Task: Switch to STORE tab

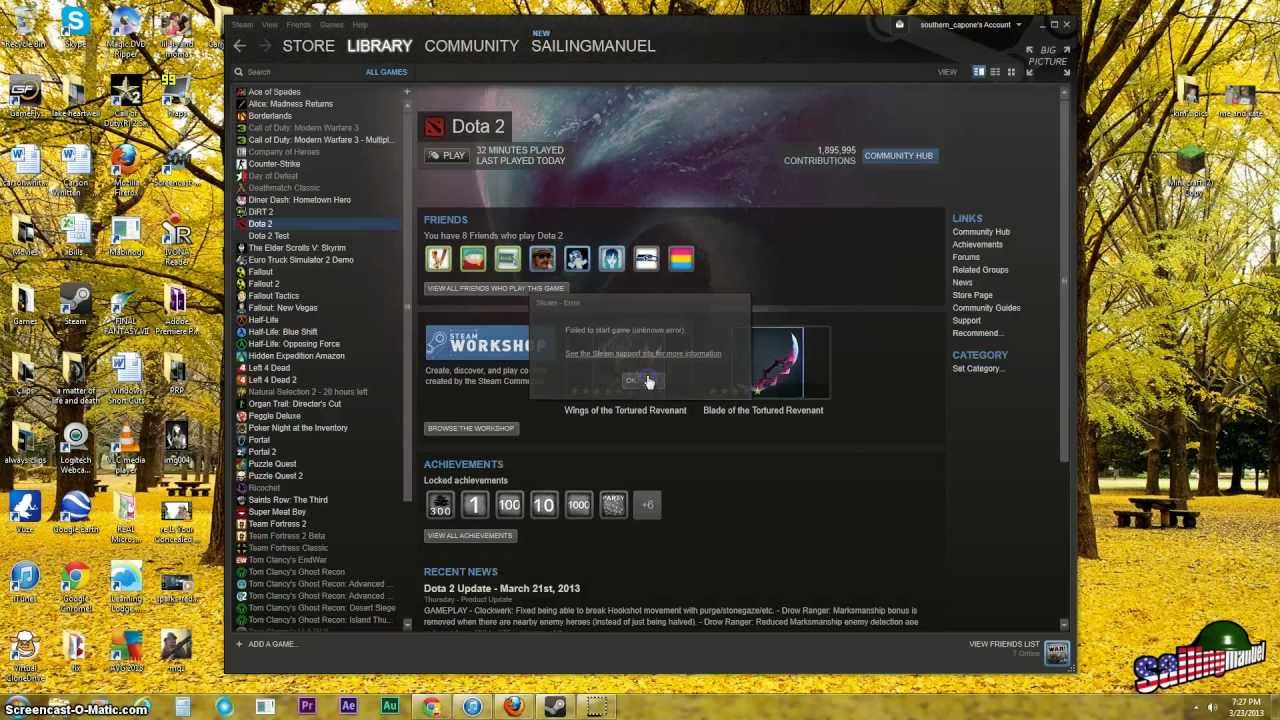Action: click(308, 46)
